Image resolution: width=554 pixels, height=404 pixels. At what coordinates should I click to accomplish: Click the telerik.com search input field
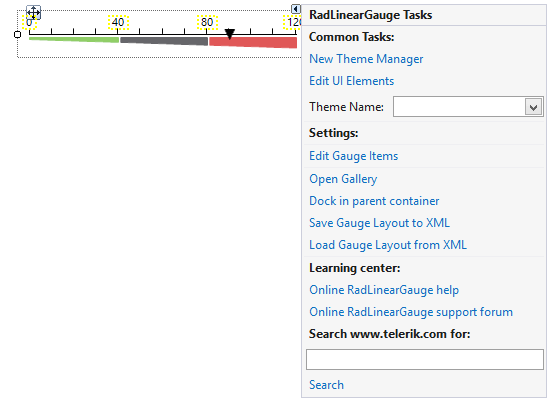click(425, 359)
